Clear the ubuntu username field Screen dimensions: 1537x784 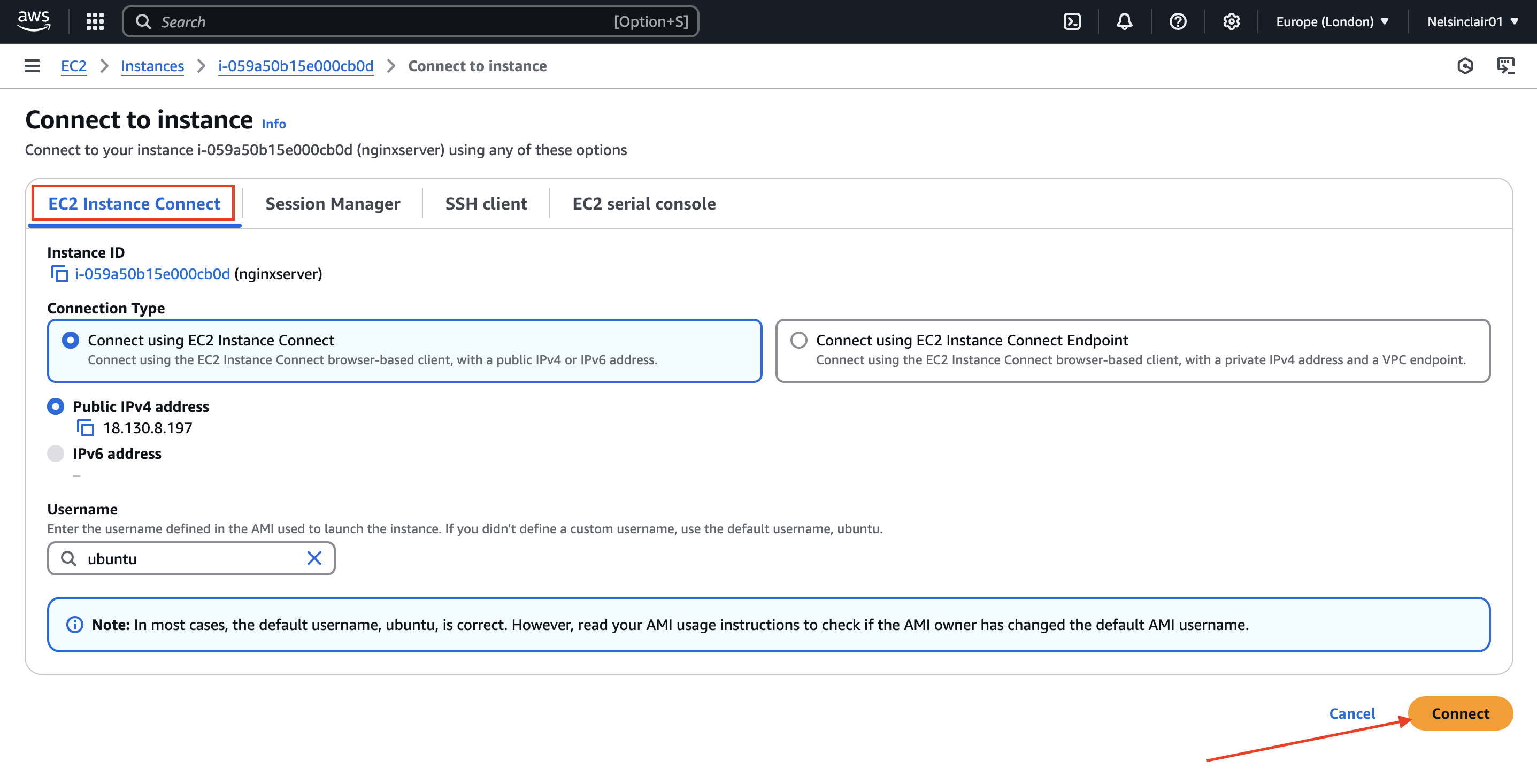(314, 558)
